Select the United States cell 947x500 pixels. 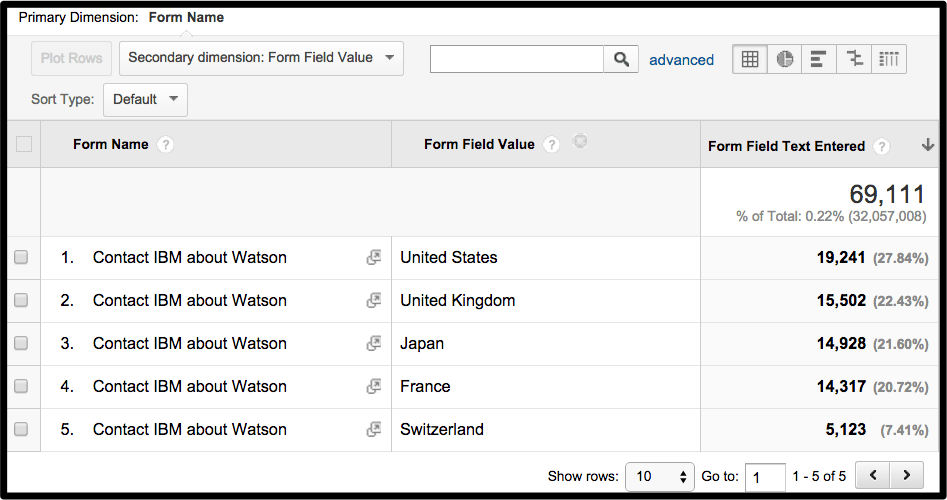pos(449,257)
